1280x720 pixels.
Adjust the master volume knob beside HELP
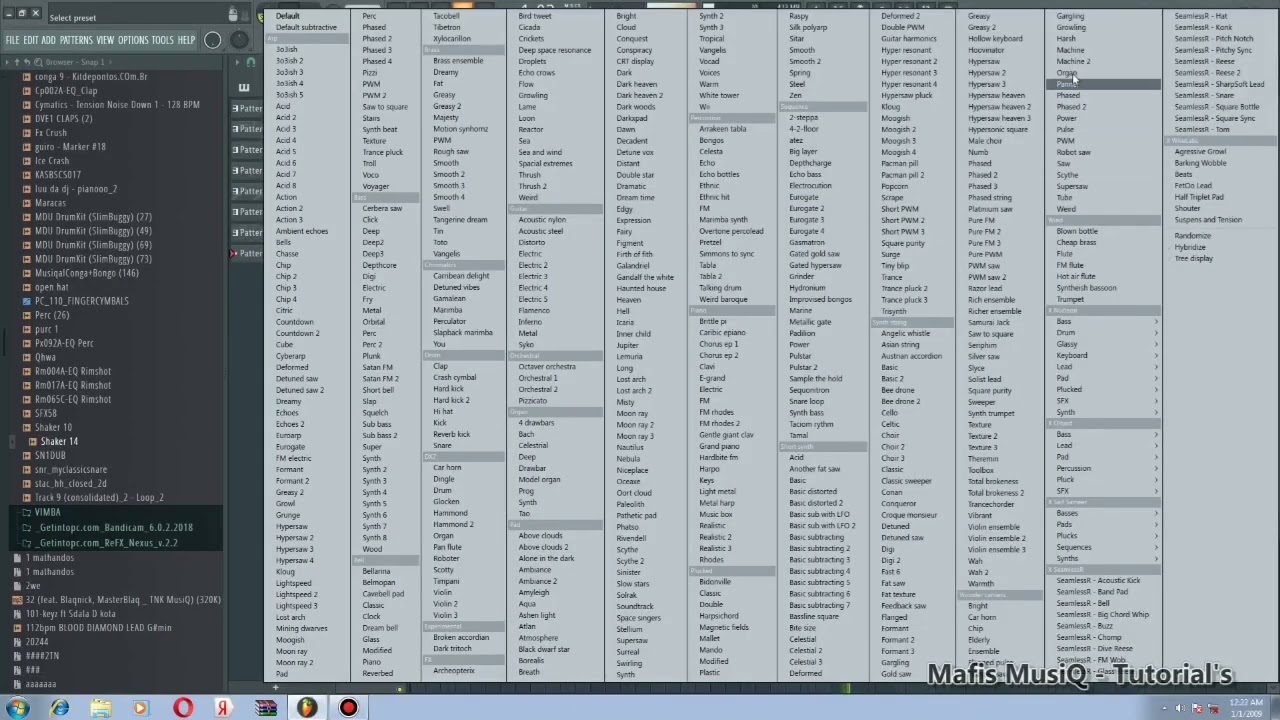click(x=212, y=40)
